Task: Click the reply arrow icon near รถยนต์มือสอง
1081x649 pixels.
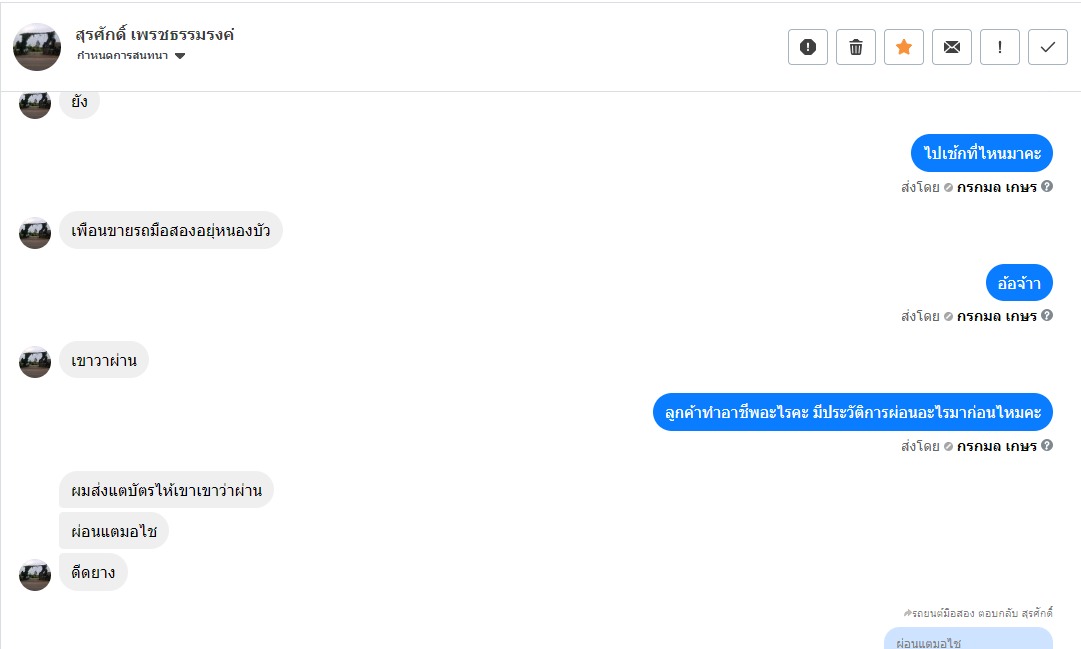Action: (906, 612)
